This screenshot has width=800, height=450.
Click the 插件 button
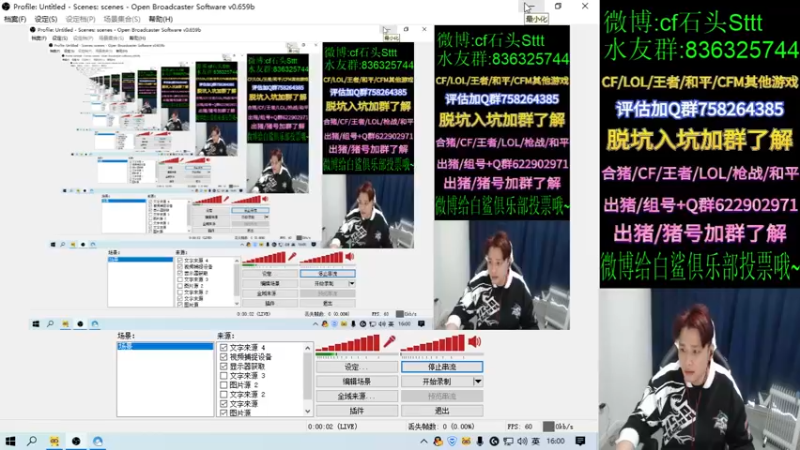[x=357, y=411]
